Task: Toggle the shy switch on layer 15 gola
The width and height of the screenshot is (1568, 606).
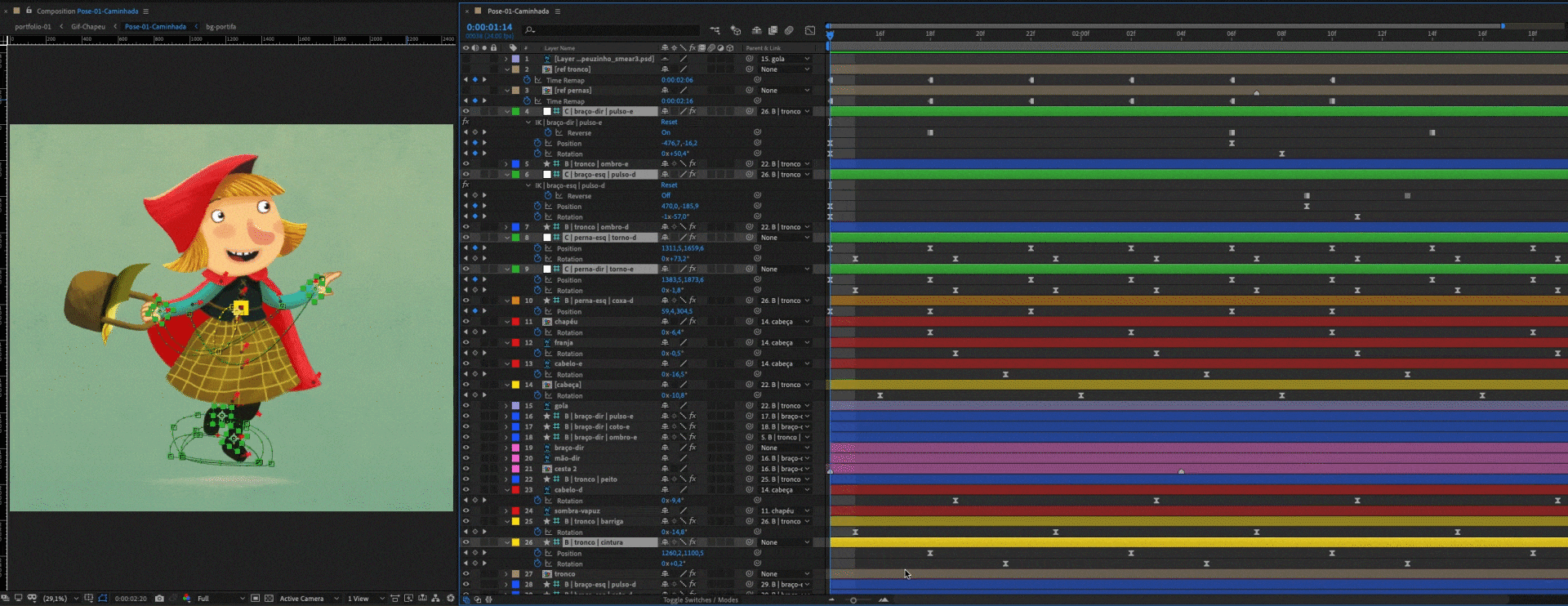Action: click(665, 406)
